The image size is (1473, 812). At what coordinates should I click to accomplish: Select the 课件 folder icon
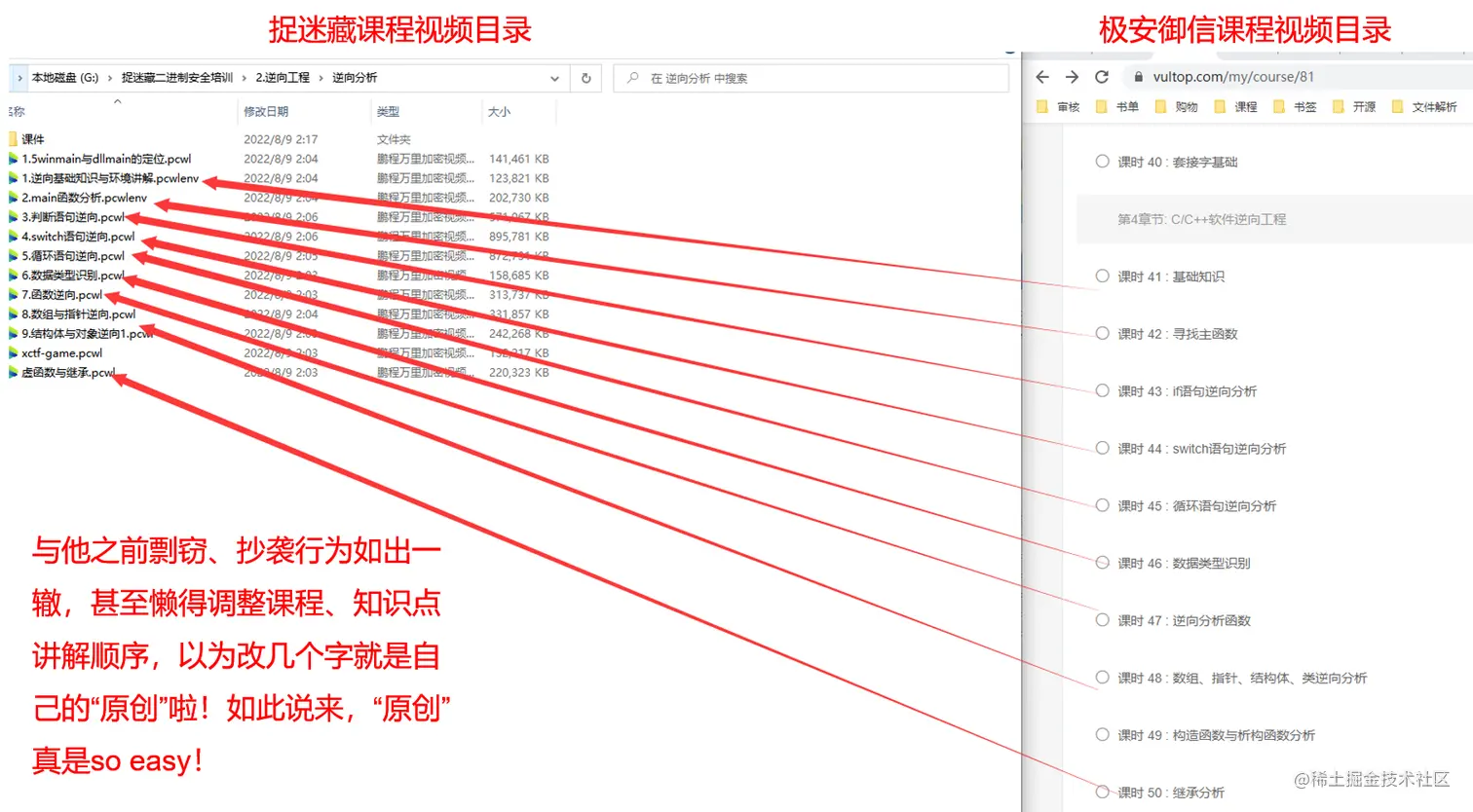(x=14, y=139)
